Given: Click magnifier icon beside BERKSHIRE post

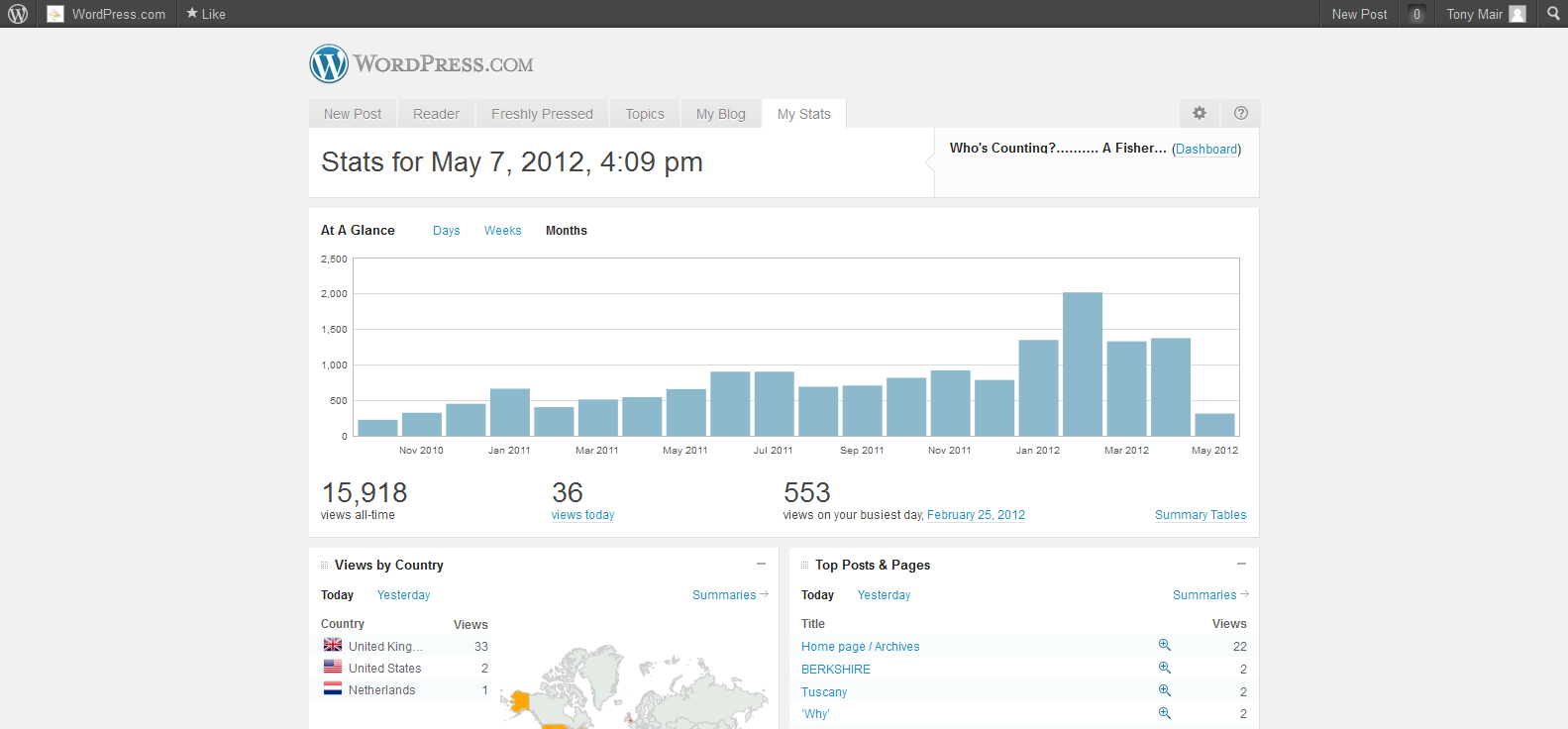Looking at the screenshot, I should pyautogui.click(x=1165, y=668).
